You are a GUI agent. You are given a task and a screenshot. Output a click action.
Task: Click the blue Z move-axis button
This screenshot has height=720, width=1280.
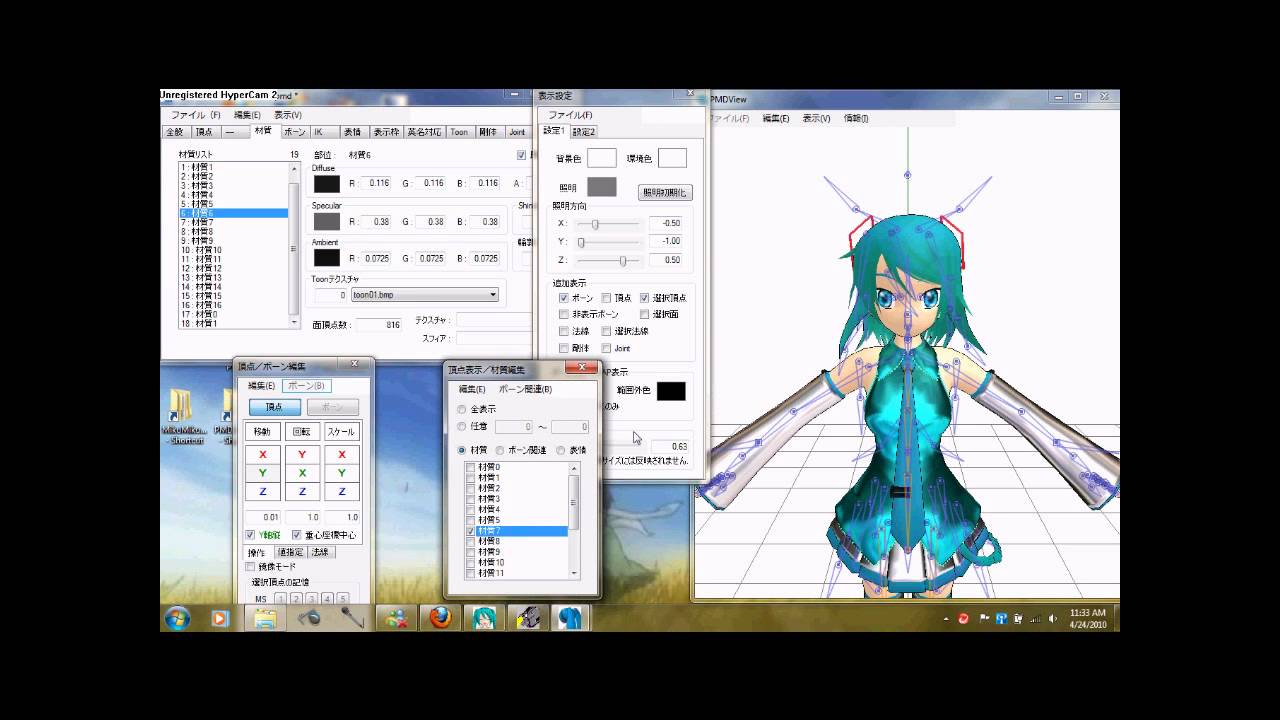[x=263, y=492]
